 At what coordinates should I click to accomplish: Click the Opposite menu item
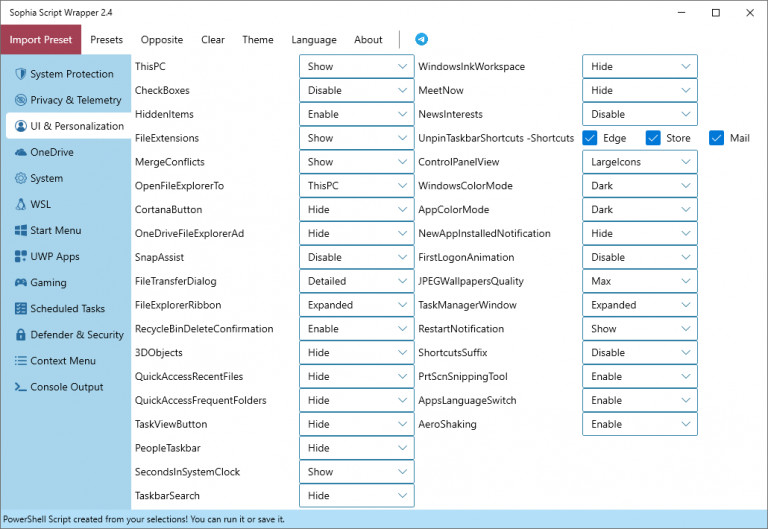pyautogui.click(x=162, y=40)
